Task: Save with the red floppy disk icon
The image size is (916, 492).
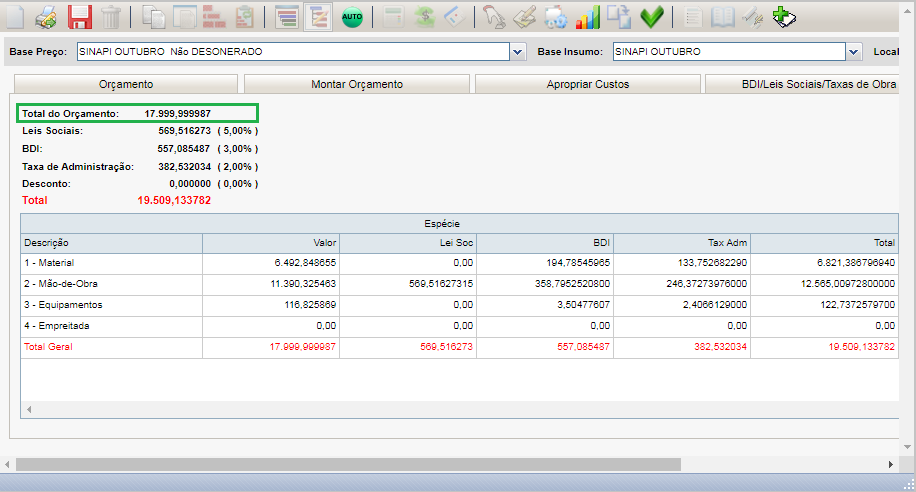Action: tap(80, 17)
